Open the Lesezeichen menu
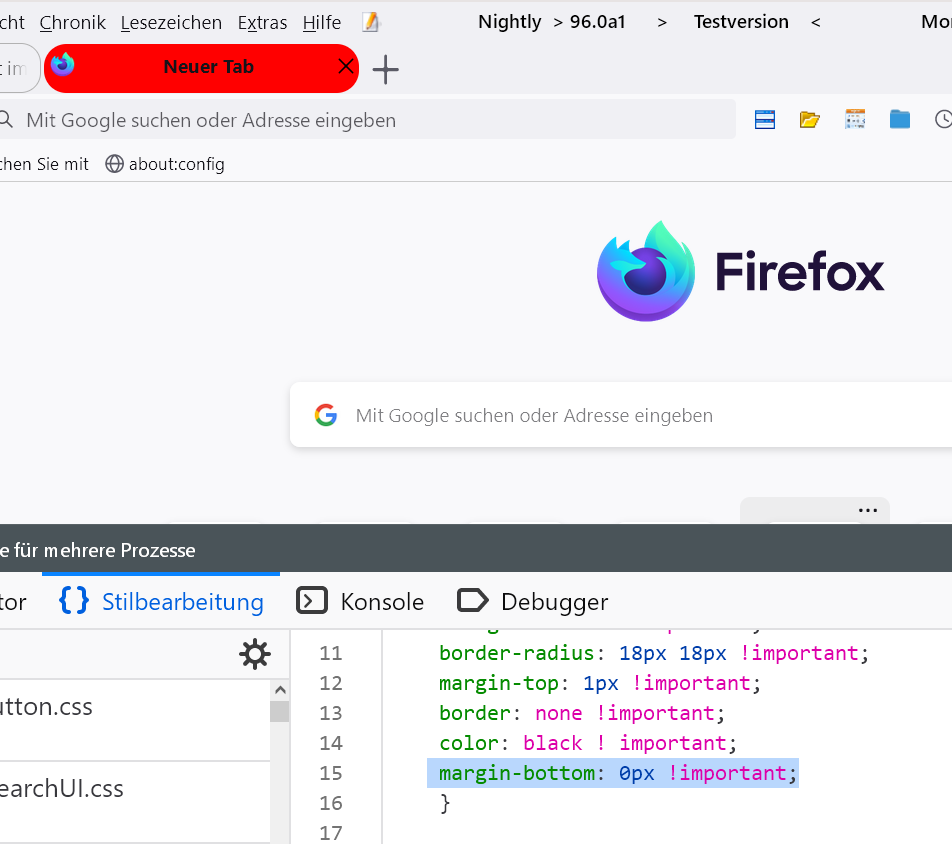 click(171, 22)
